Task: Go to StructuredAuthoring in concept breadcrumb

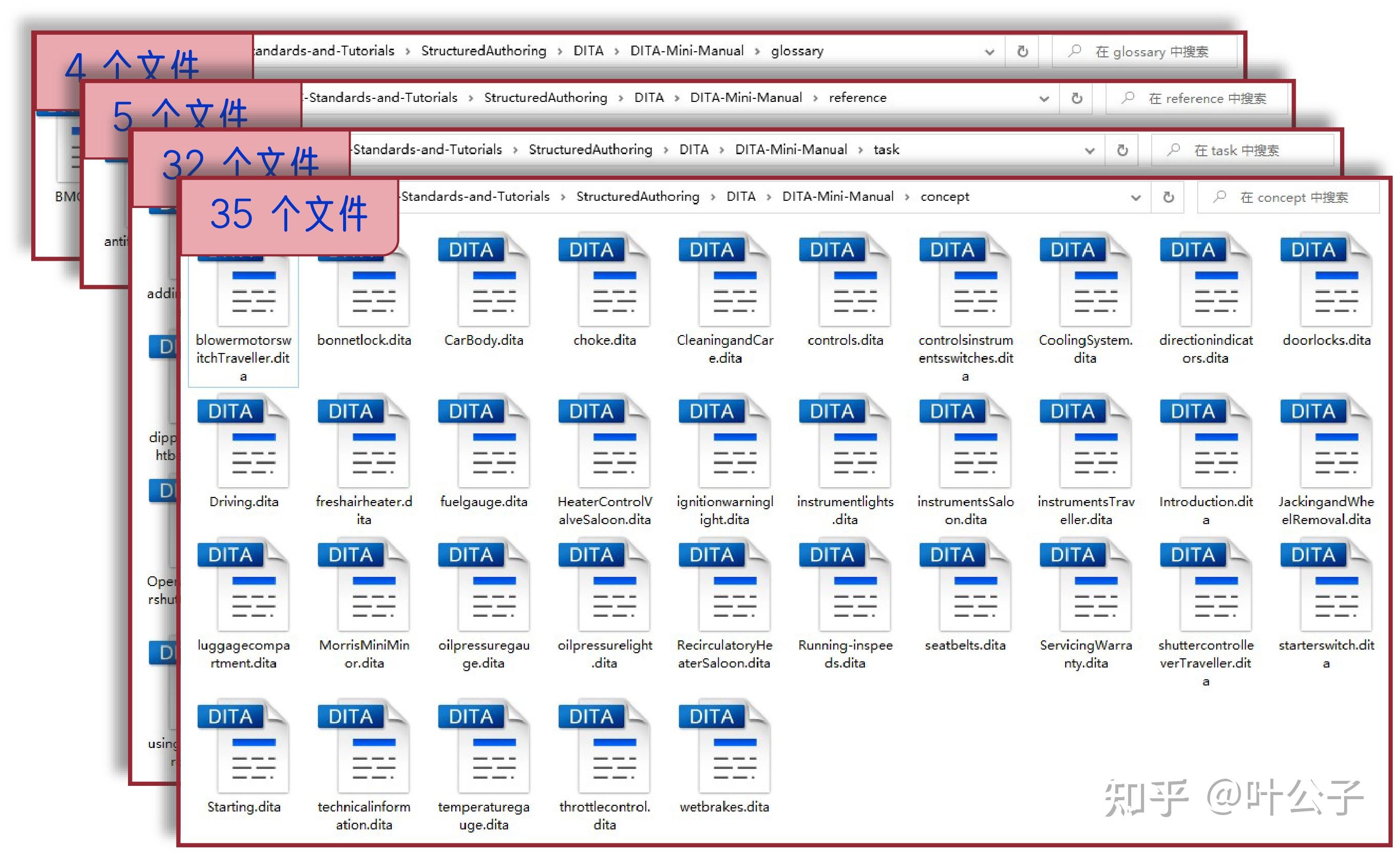Action: click(x=638, y=197)
